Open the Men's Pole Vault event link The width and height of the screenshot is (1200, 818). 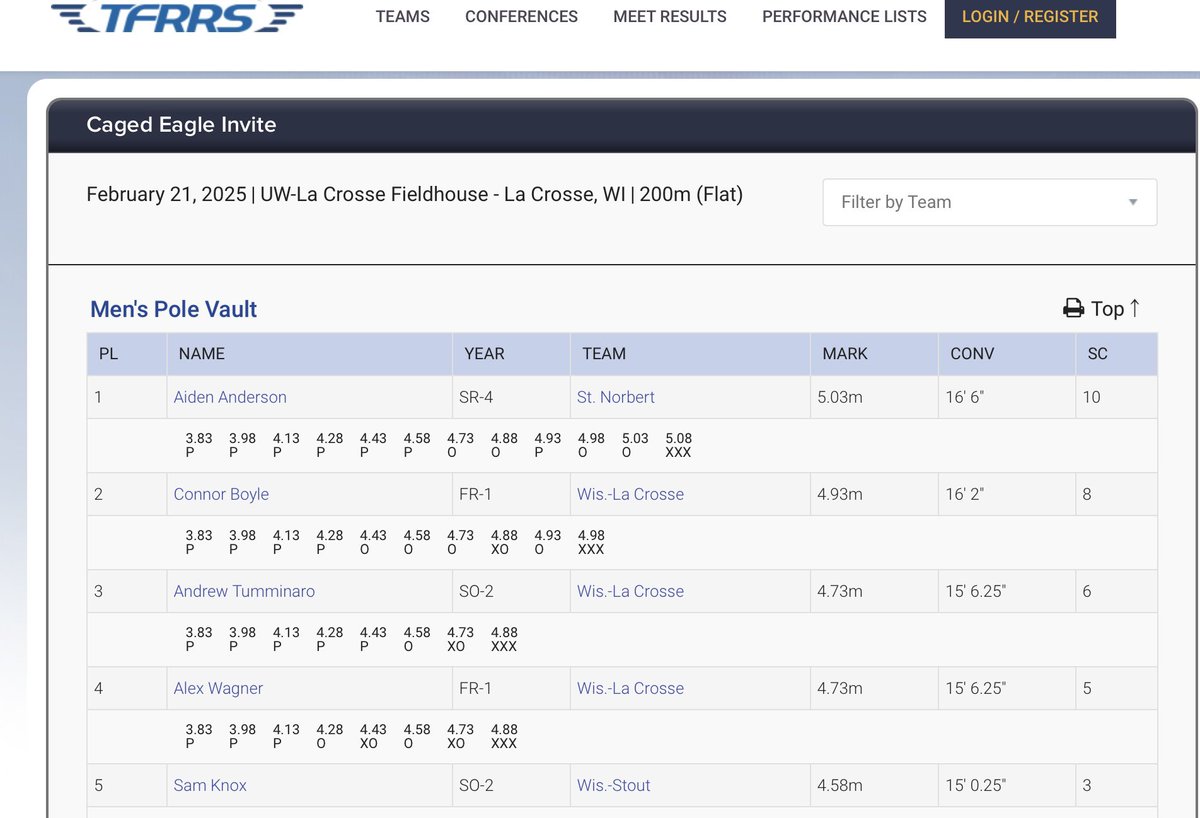coord(174,310)
